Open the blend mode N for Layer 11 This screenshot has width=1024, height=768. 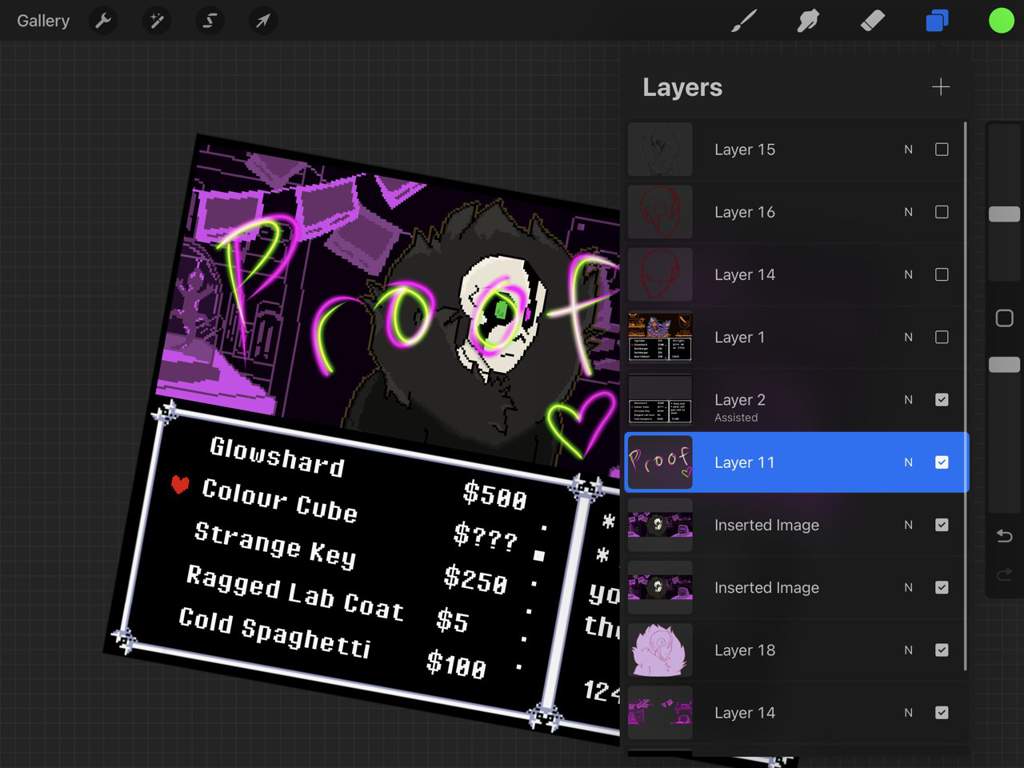point(908,462)
